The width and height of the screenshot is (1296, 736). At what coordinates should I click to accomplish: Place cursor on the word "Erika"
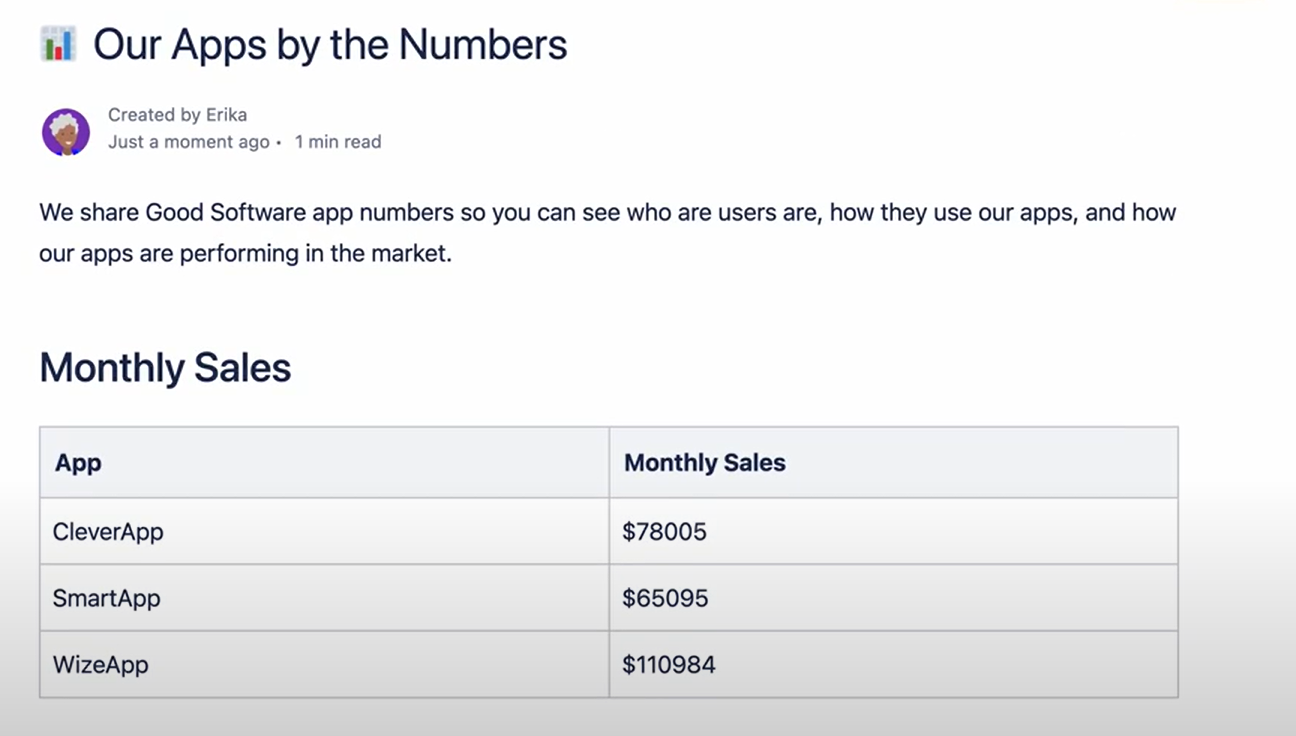click(226, 115)
